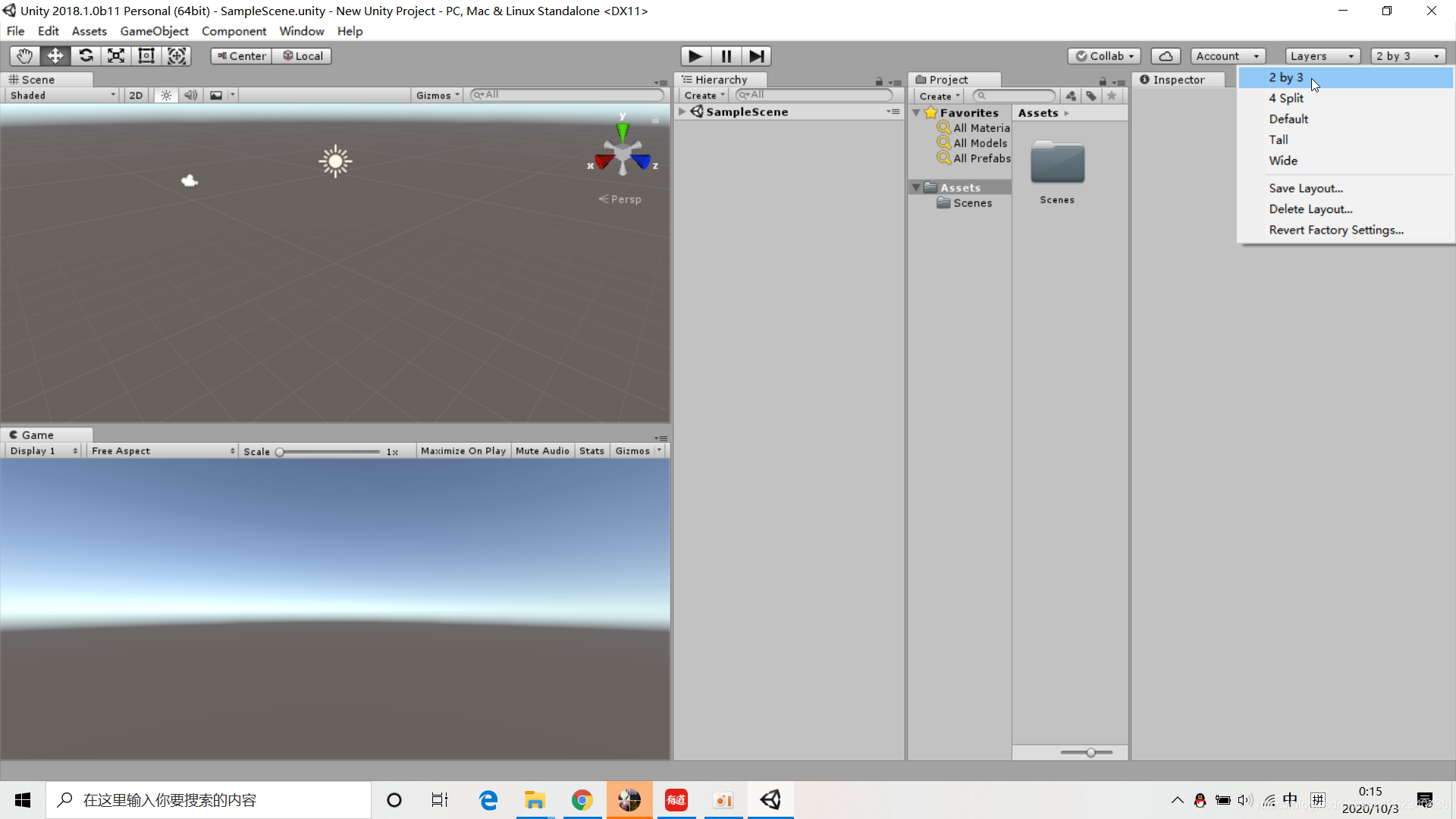
Task: Choose the 4 Split layout option
Action: (1286, 99)
